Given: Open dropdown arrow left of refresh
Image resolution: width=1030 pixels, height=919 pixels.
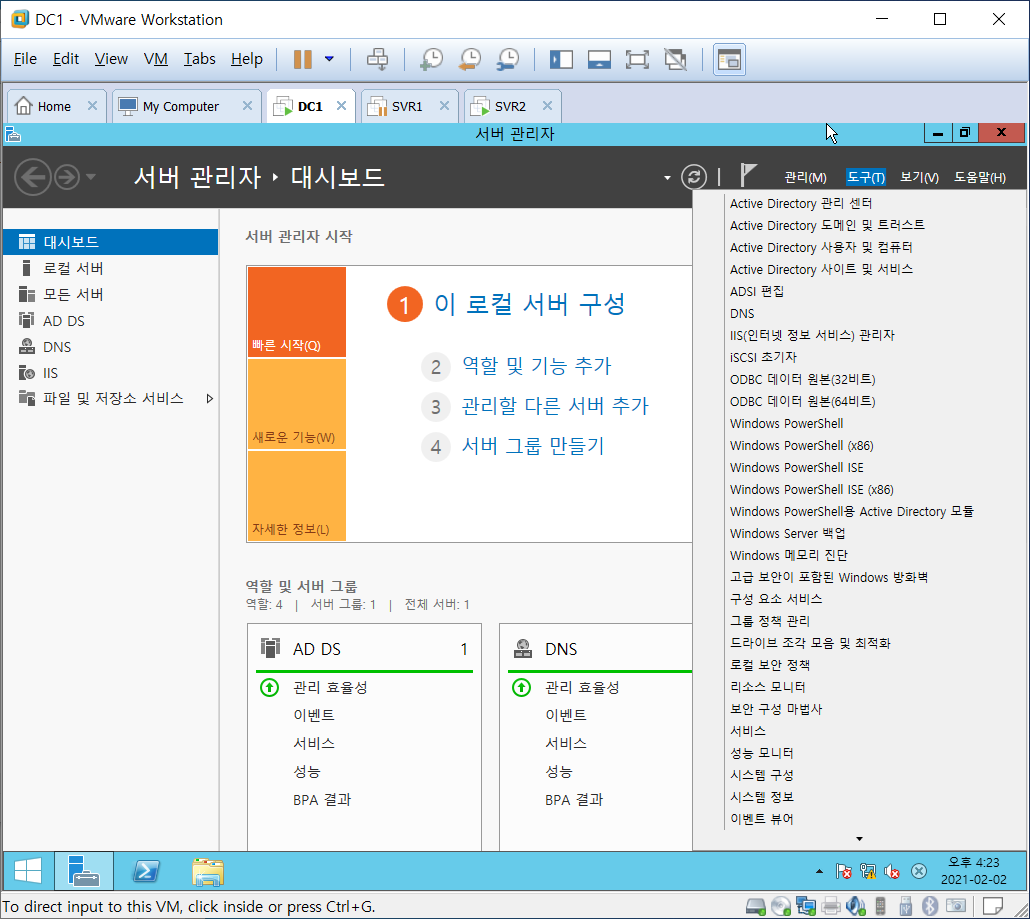Looking at the screenshot, I should [667, 177].
